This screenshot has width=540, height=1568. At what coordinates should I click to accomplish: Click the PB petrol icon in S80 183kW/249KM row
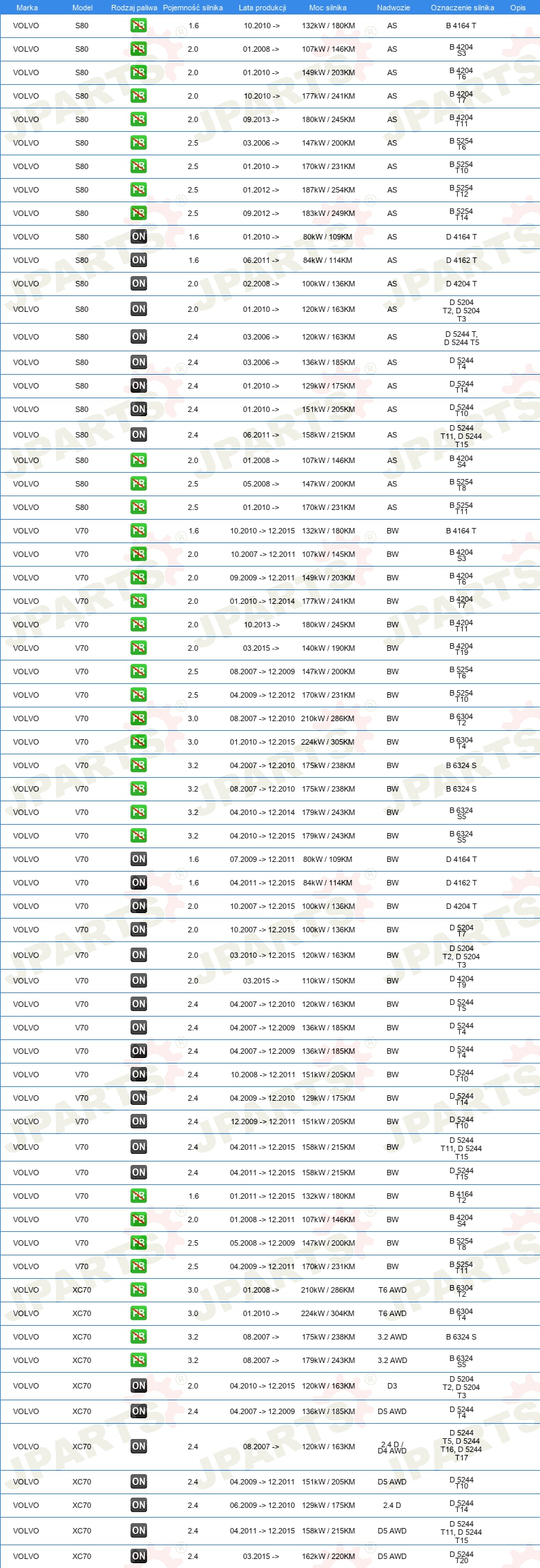139,213
